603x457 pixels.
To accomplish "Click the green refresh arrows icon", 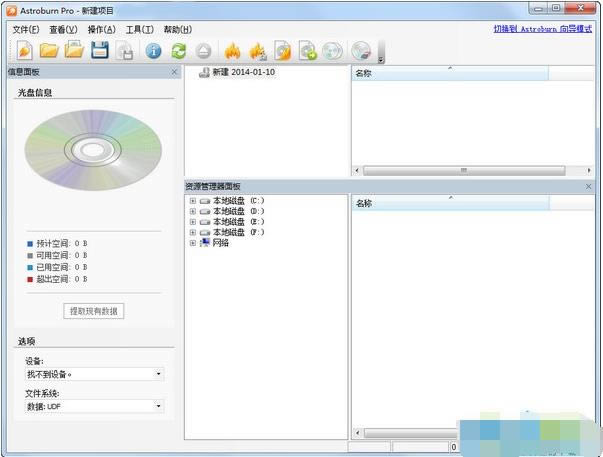I will 178,51.
